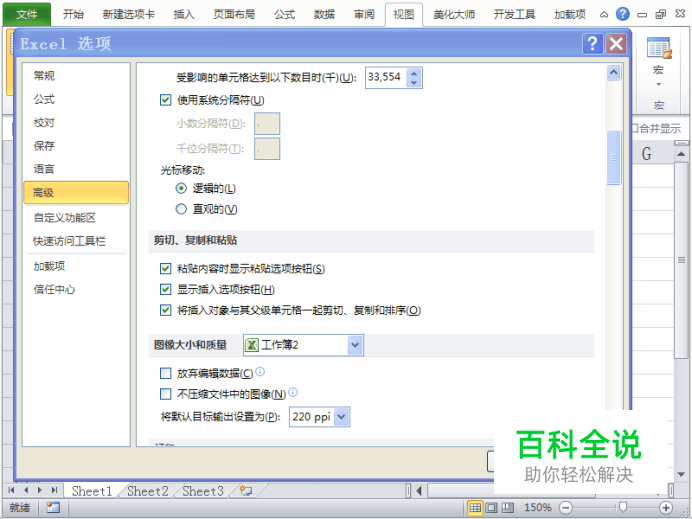
Task: Click the blue ribbon Help icon
Action: pyautogui.click(x=622, y=14)
